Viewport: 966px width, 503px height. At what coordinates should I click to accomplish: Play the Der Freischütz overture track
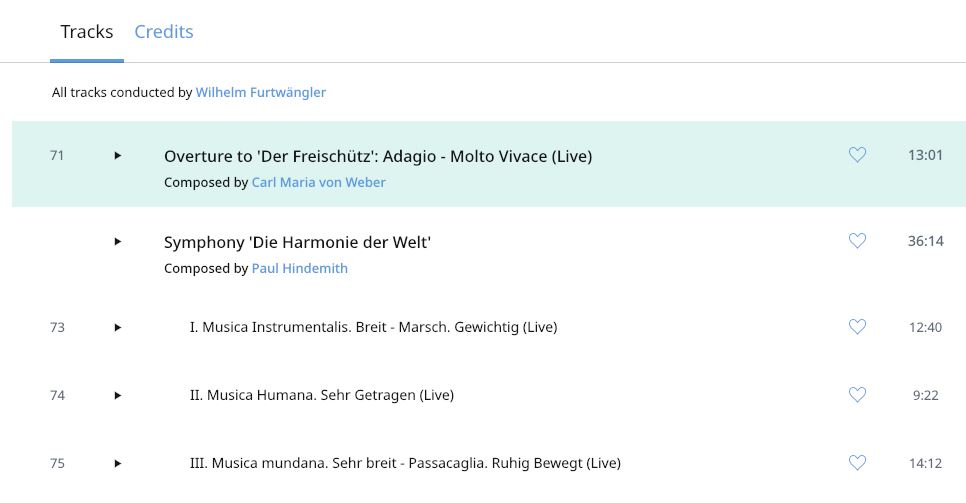tap(118, 155)
